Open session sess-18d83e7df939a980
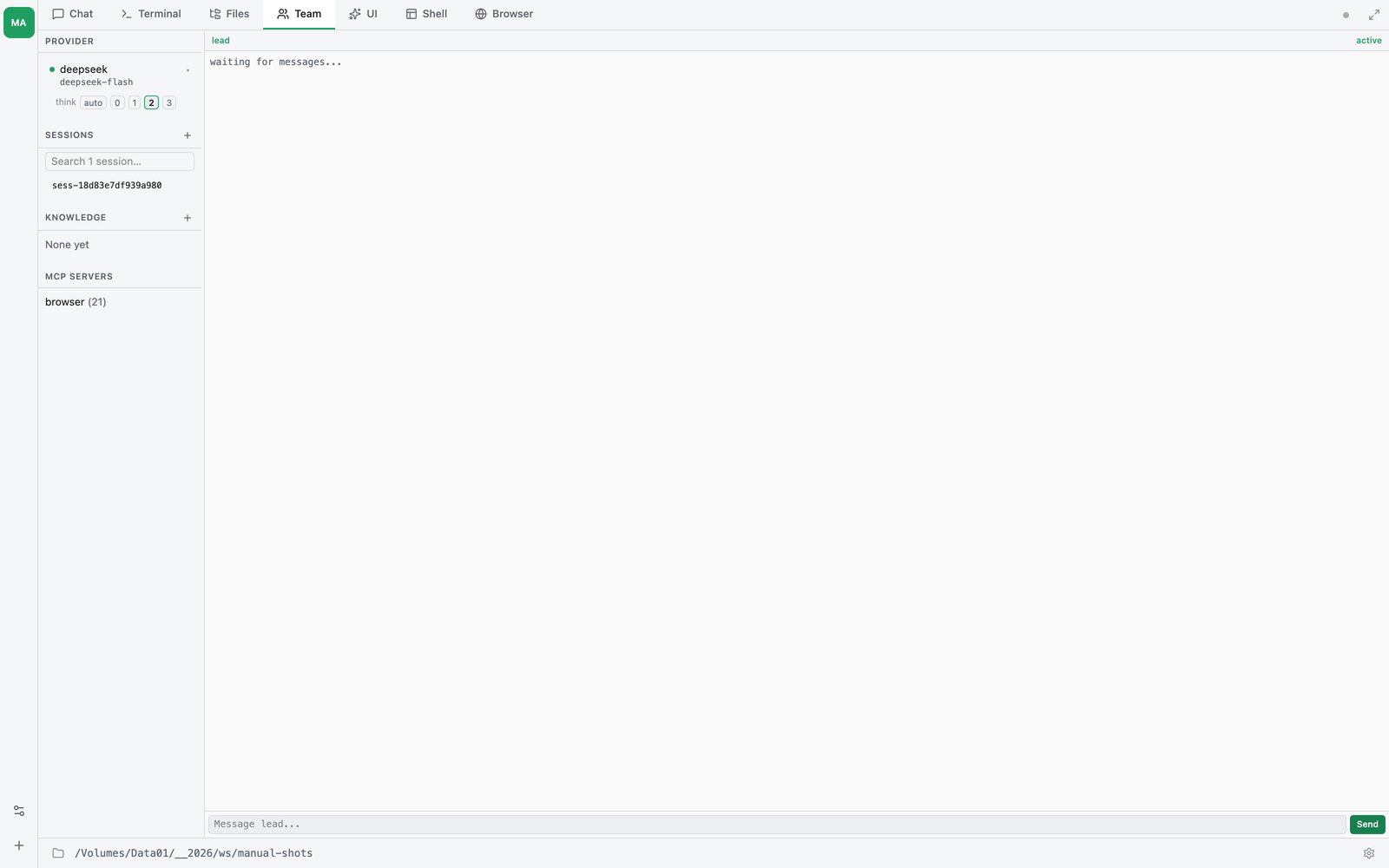 click(107, 186)
